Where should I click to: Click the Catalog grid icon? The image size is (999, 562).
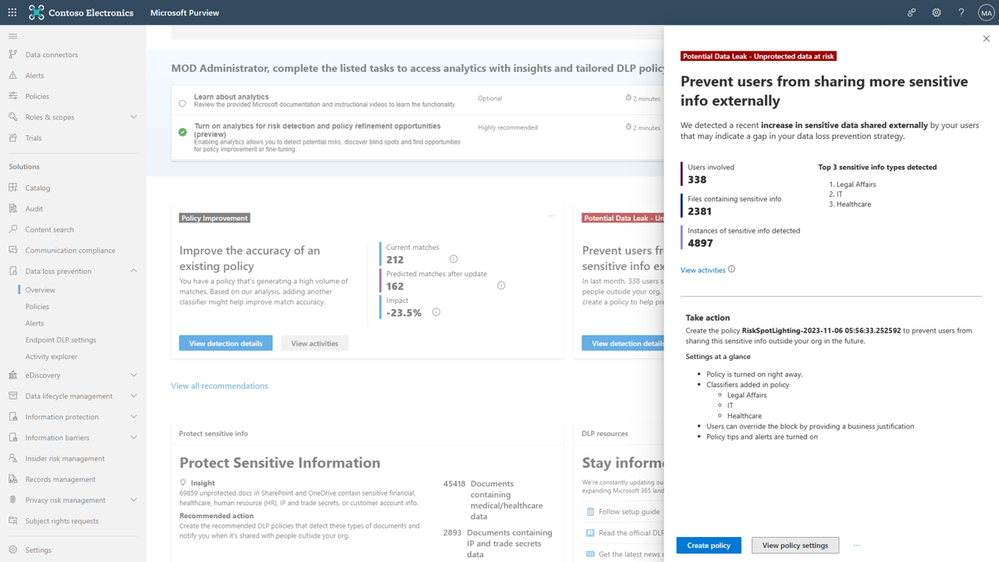pyautogui.click(x=13, y=188)
